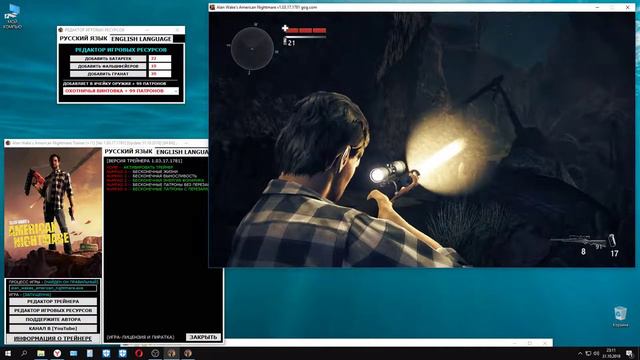640x360 pixels.
Task: Close the resource editor window
Action: (177, 30)
